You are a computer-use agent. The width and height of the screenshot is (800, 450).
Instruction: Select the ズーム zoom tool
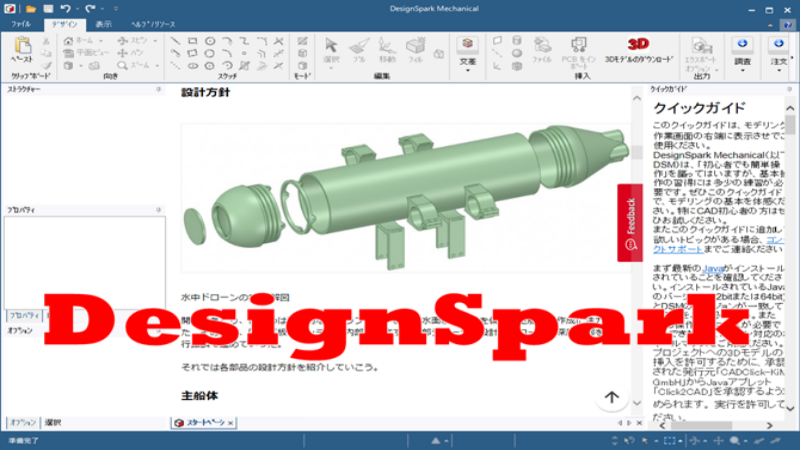pyautogui.click(x=133, y=65)
